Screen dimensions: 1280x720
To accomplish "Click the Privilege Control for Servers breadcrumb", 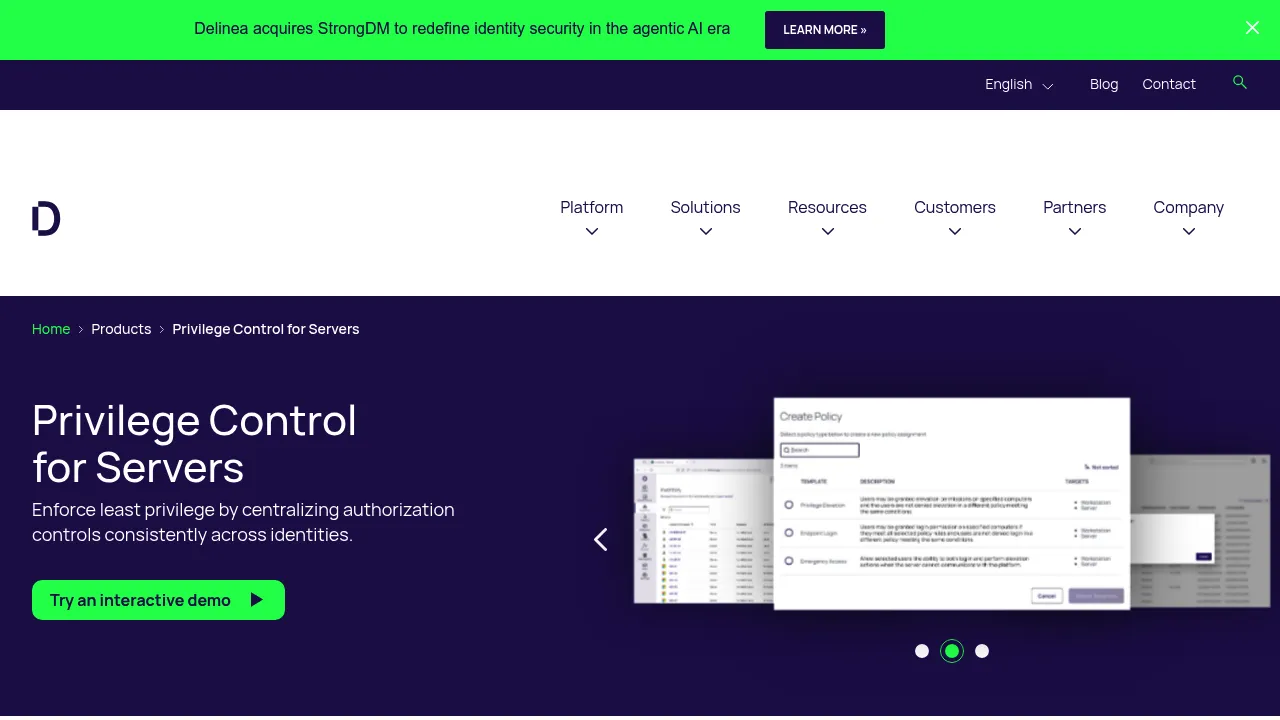I will click(x=266, y=329).
